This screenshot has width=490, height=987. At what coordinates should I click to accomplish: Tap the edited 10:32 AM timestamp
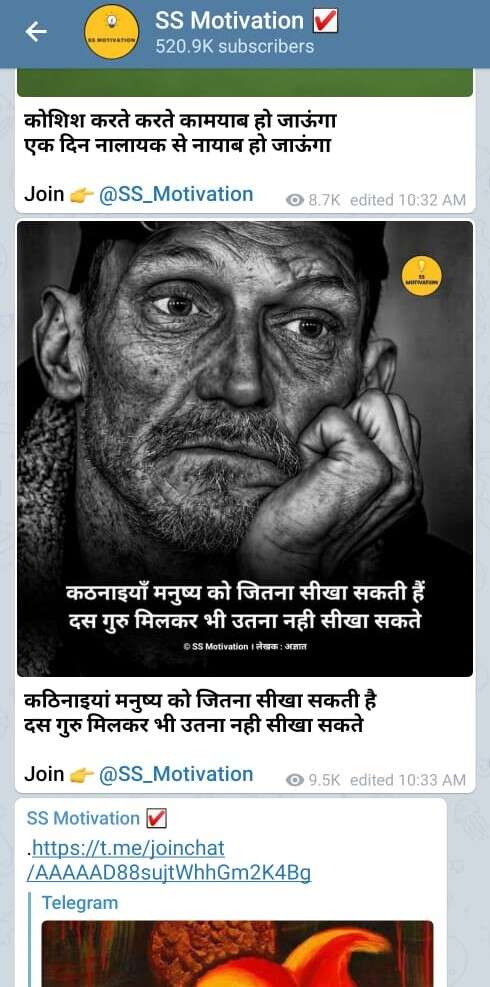408,200
